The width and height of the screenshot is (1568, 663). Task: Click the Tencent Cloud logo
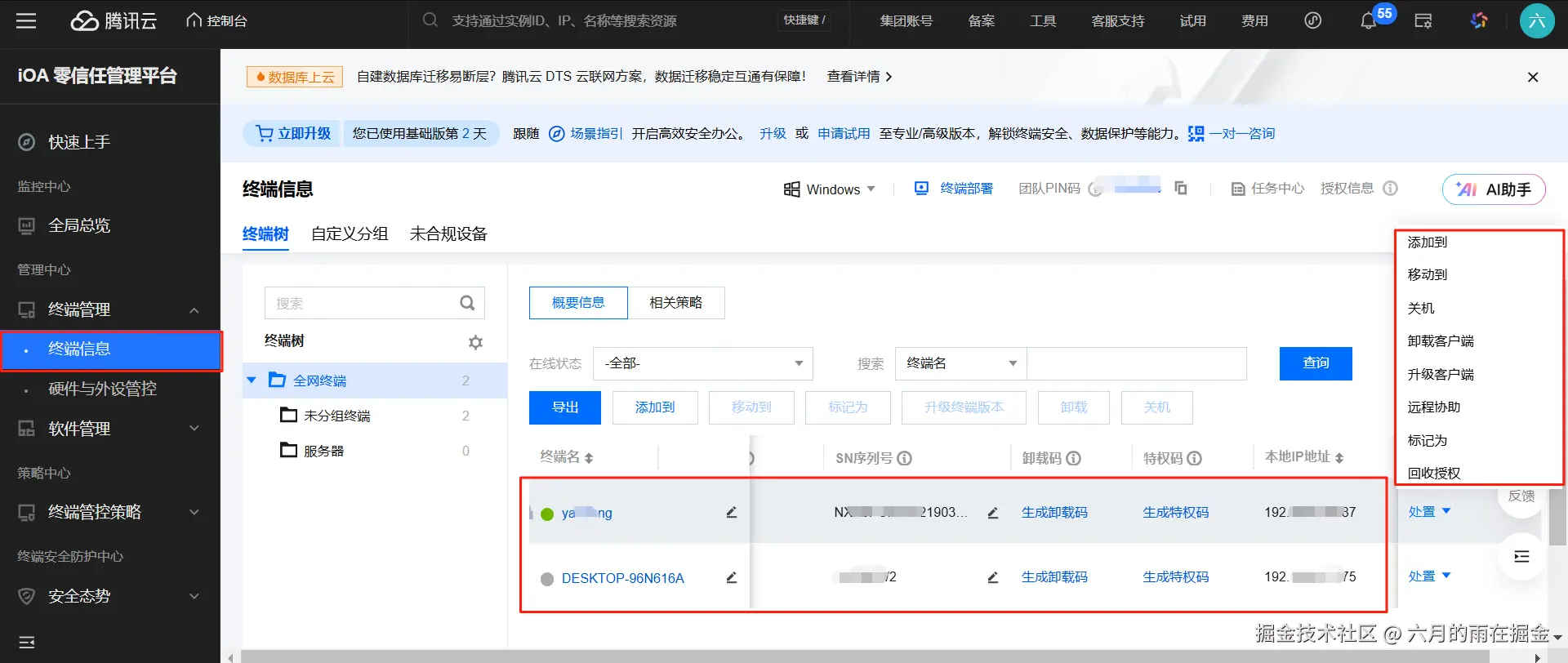(x=114, y=20)
